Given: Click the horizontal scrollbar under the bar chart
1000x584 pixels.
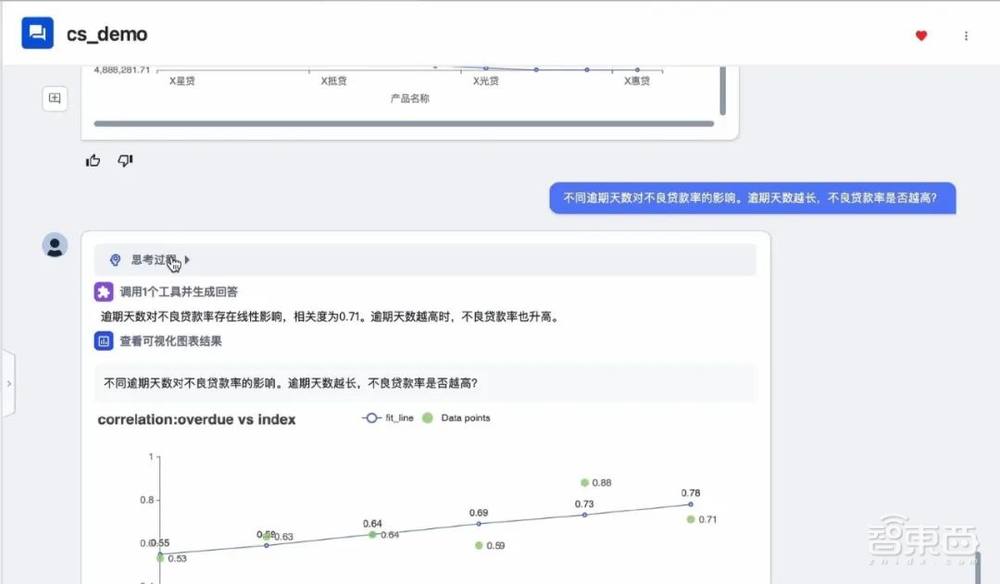Looking at the screenshot, I should [x=400, y=123].
